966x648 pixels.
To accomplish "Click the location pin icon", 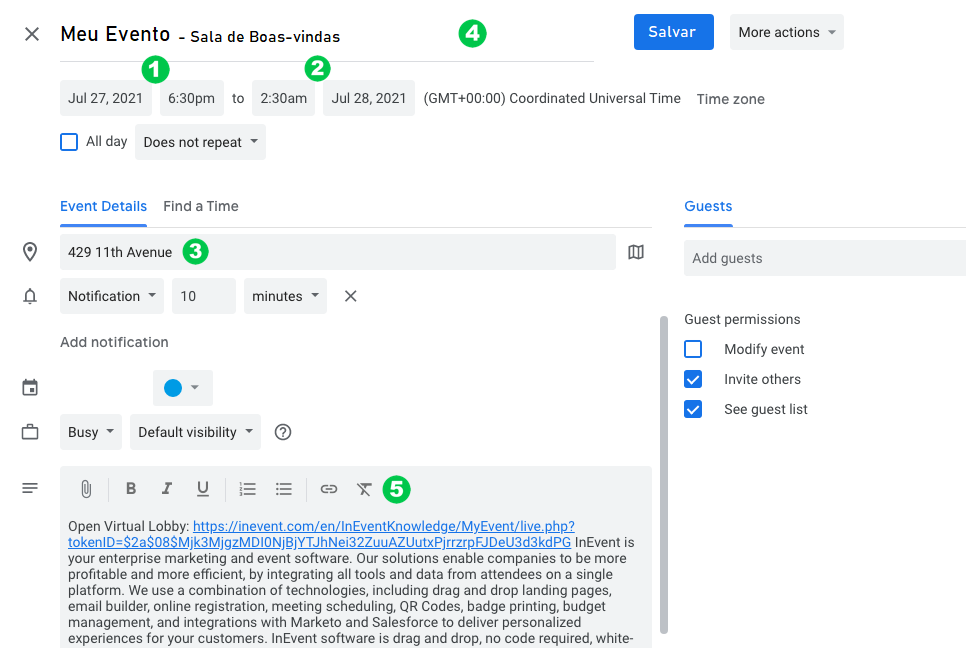I will tap(30, 252).
